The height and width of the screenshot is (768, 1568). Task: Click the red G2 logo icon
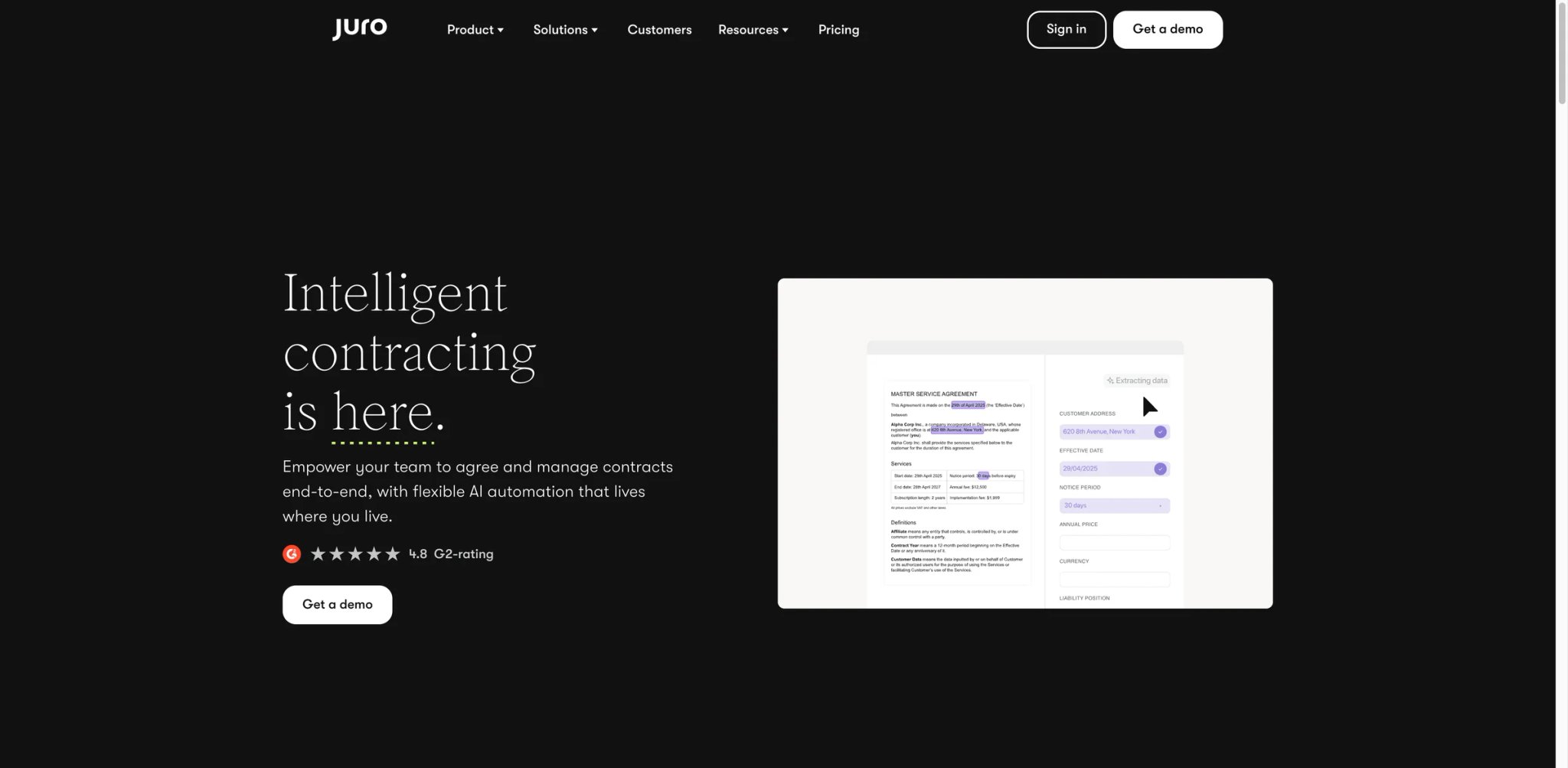291,554
